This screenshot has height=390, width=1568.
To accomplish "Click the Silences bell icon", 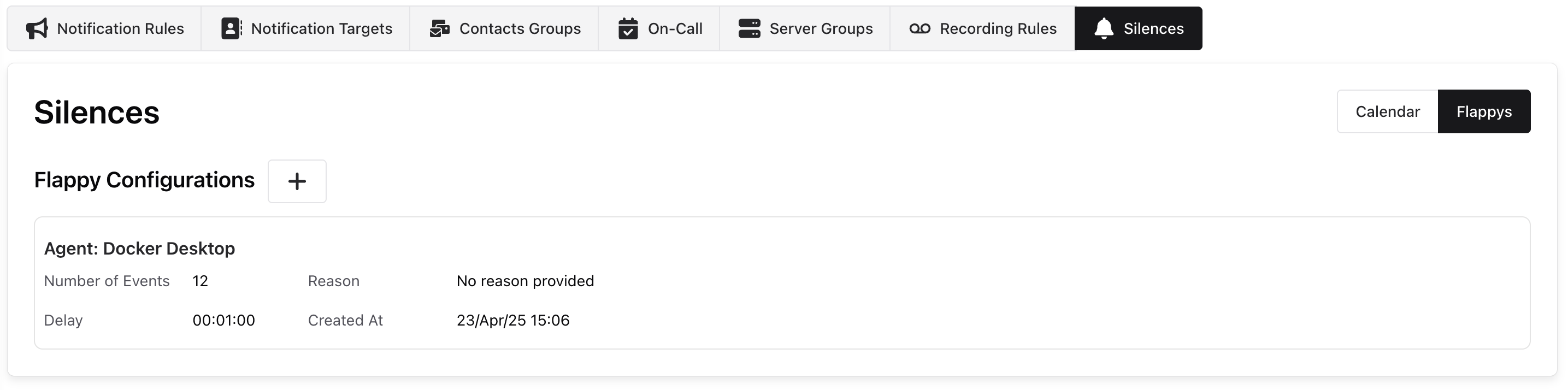I will point(1104,28).
